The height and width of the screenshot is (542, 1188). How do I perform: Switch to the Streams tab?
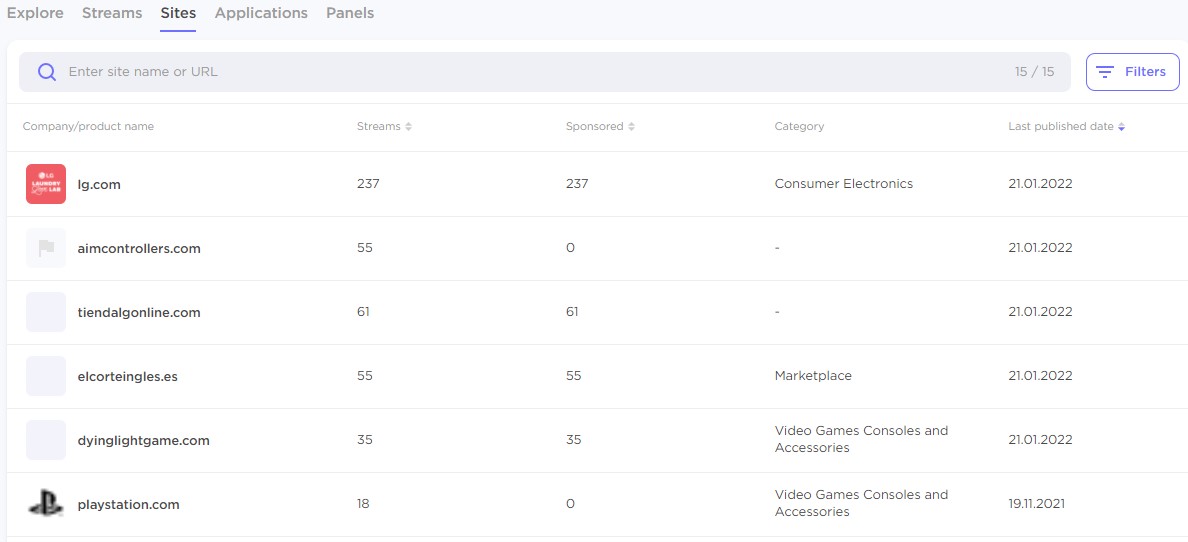point(112,13)
